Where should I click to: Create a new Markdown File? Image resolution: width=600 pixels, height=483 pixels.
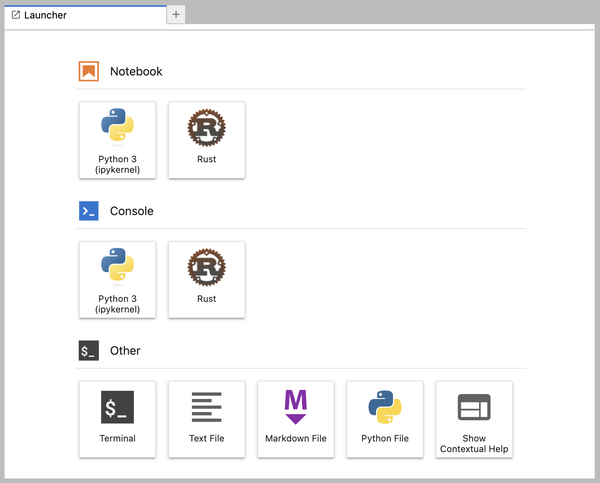[x=296, y=419]
